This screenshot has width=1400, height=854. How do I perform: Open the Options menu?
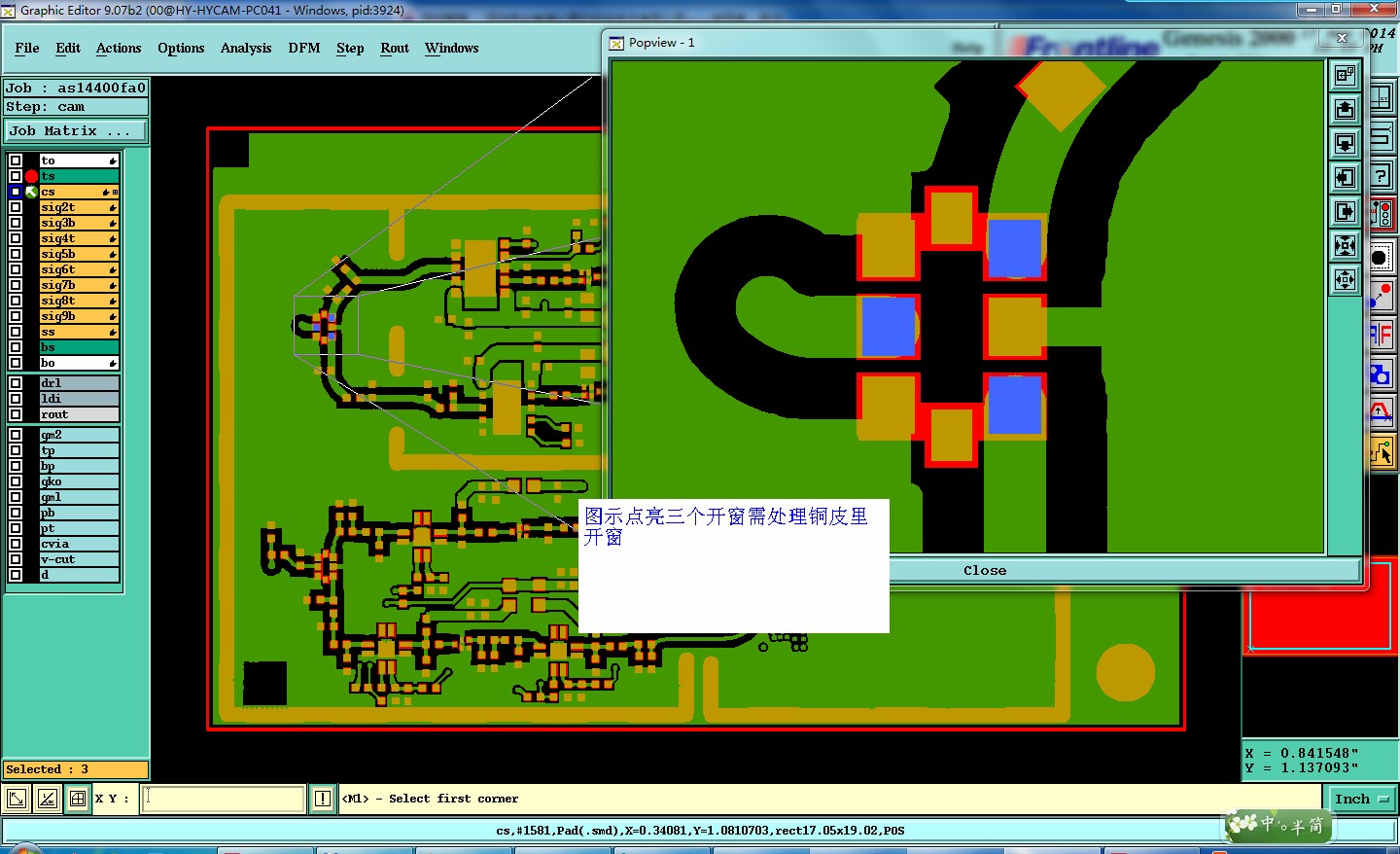[181, 48]
